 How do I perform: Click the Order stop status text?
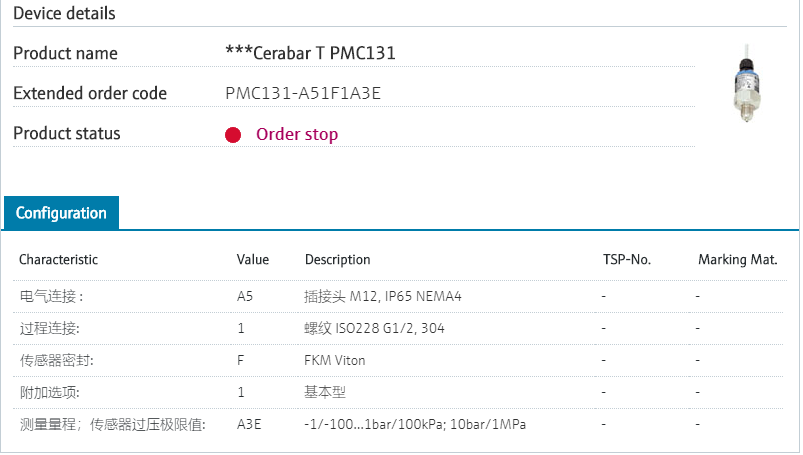pyautogui.click(x=297, y=135)
